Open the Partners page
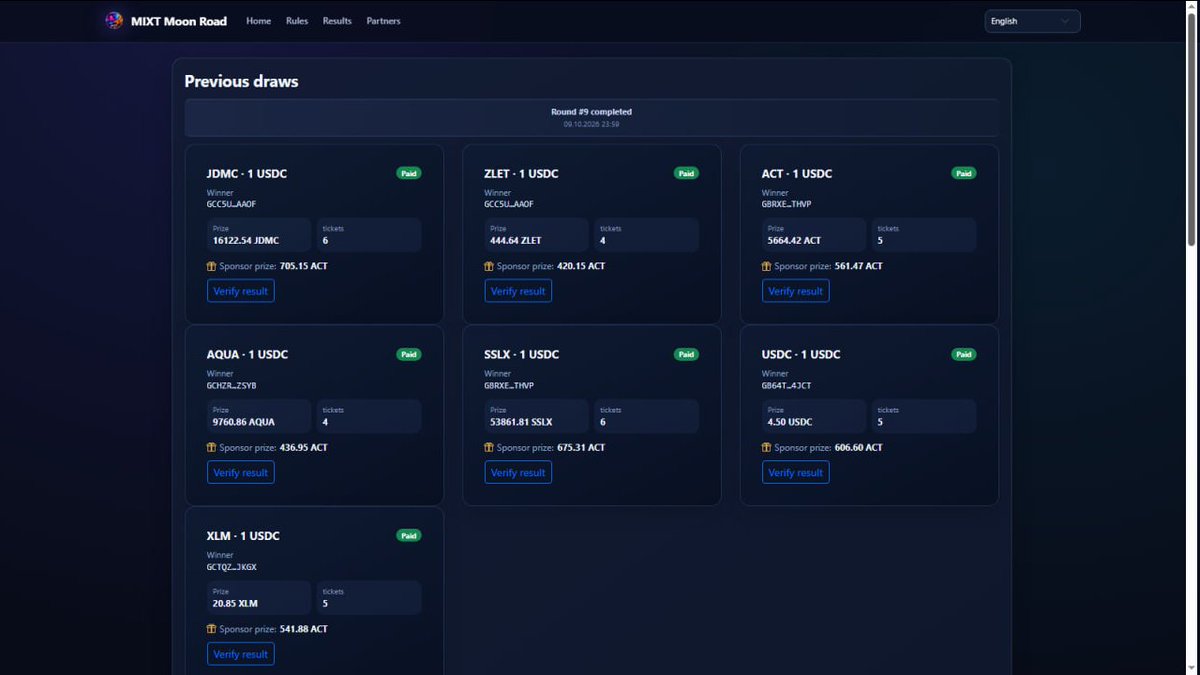The width and height of the screenshot is (1200, 675). click(x=383, y=21)
